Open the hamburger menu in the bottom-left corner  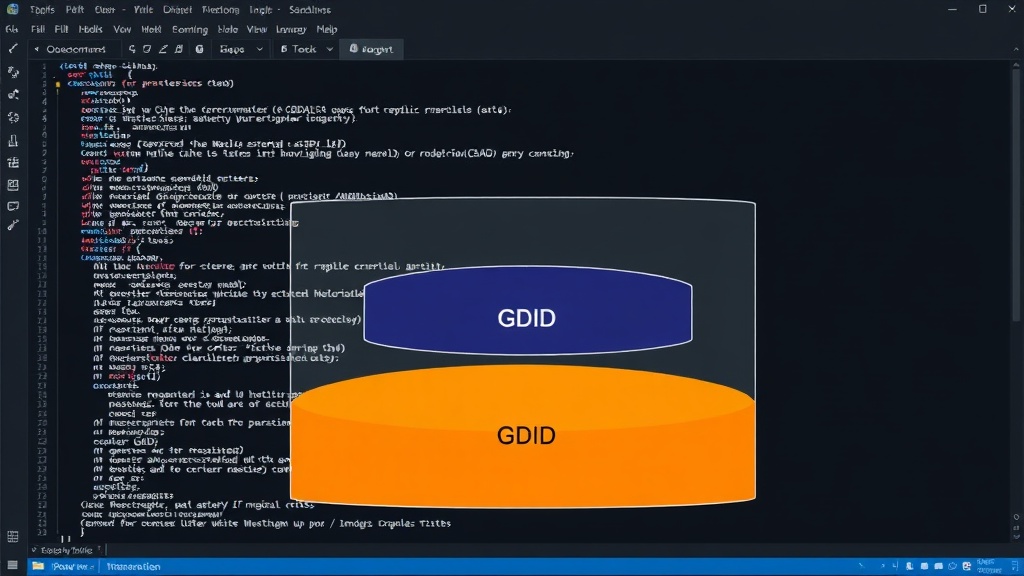point(12,566)
